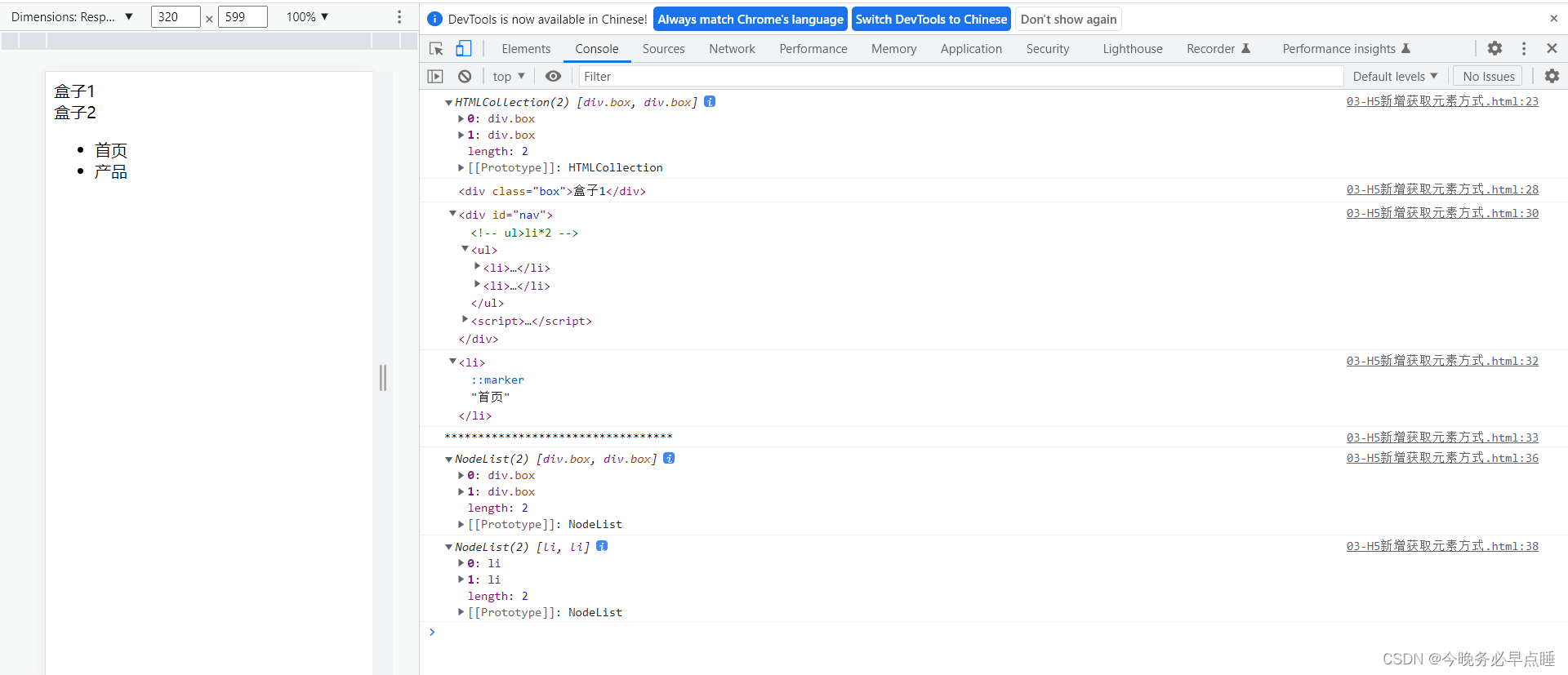Click the 盒子2 text in page
Viewport: 1568px width, 675px height.
tap(74, 112)
